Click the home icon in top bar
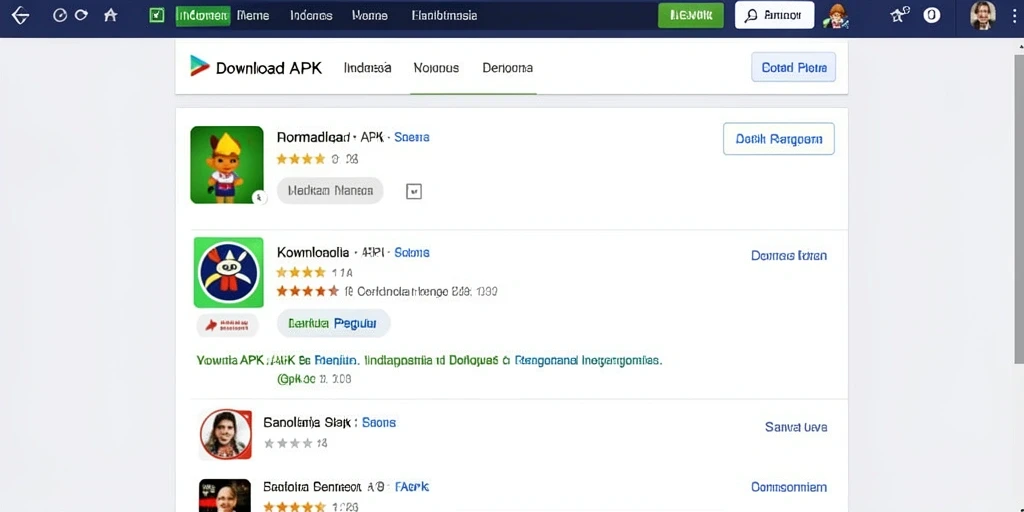Viewport: 1024px width, 512px height. [x=110, y=15]
